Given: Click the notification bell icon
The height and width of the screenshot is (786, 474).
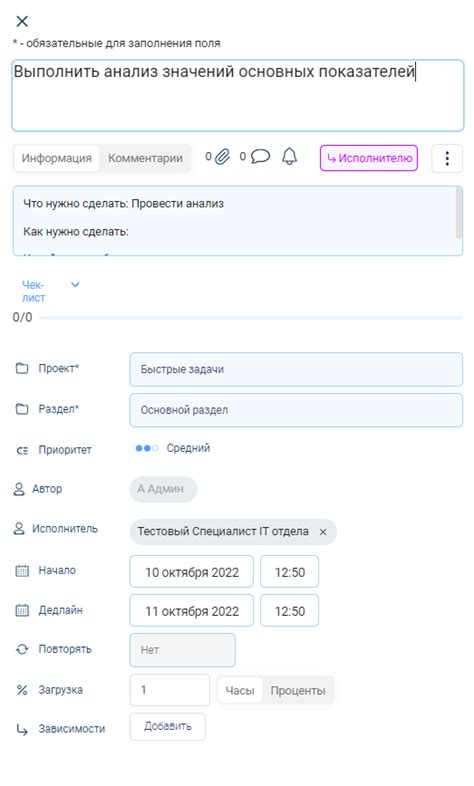Looking at the screenshot, I should (x=289, y=156).
